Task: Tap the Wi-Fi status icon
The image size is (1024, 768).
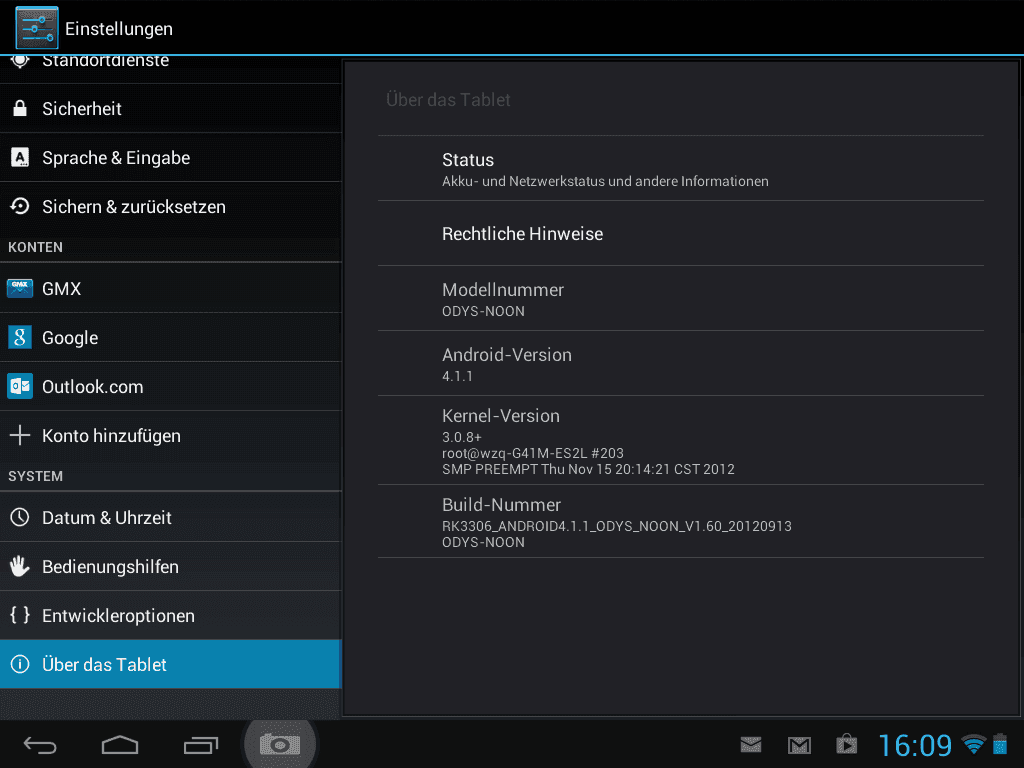Action: pyautogui.click(x=974, y=744)
